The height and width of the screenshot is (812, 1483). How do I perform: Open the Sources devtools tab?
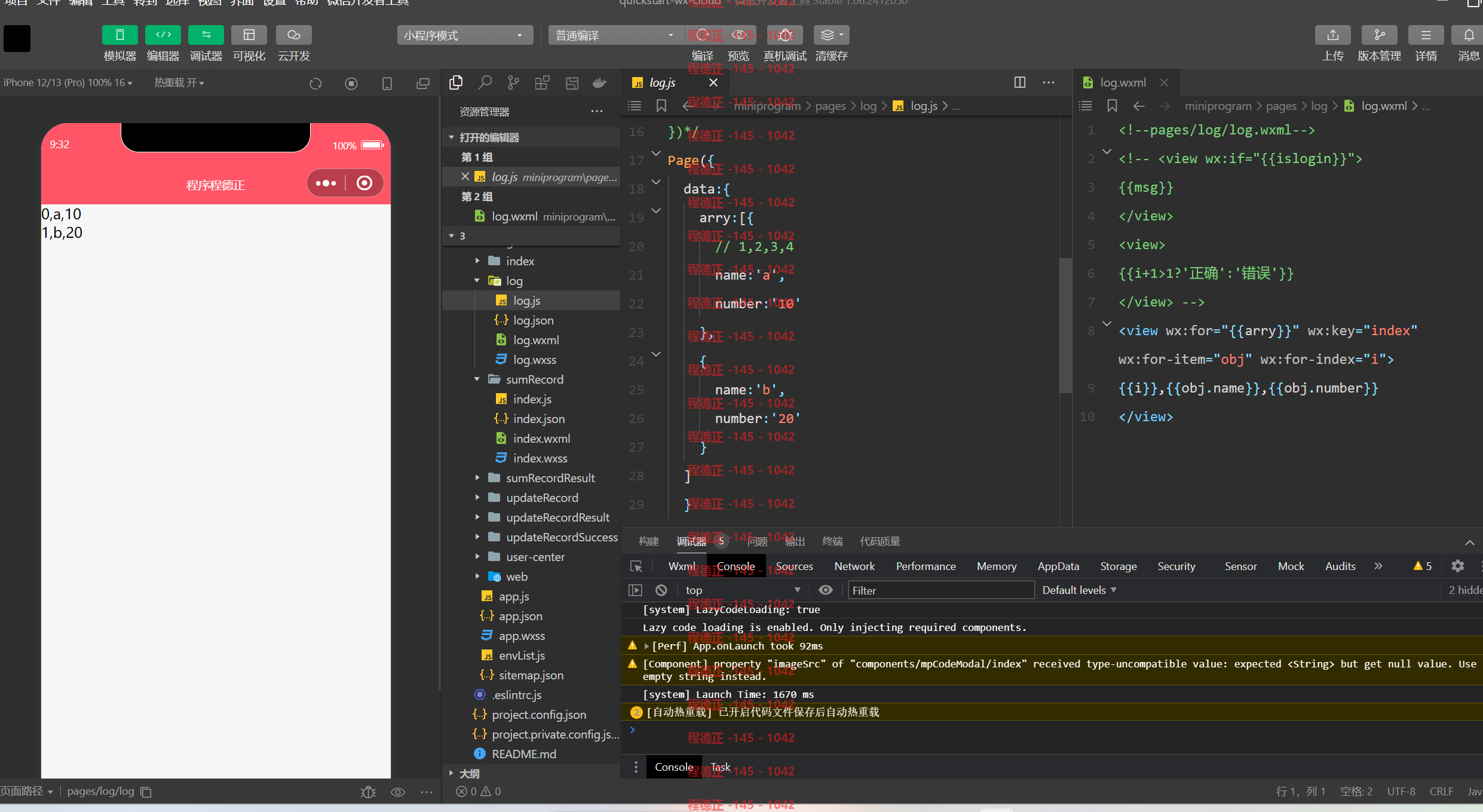pyautogui.click(x=794, y=566)
